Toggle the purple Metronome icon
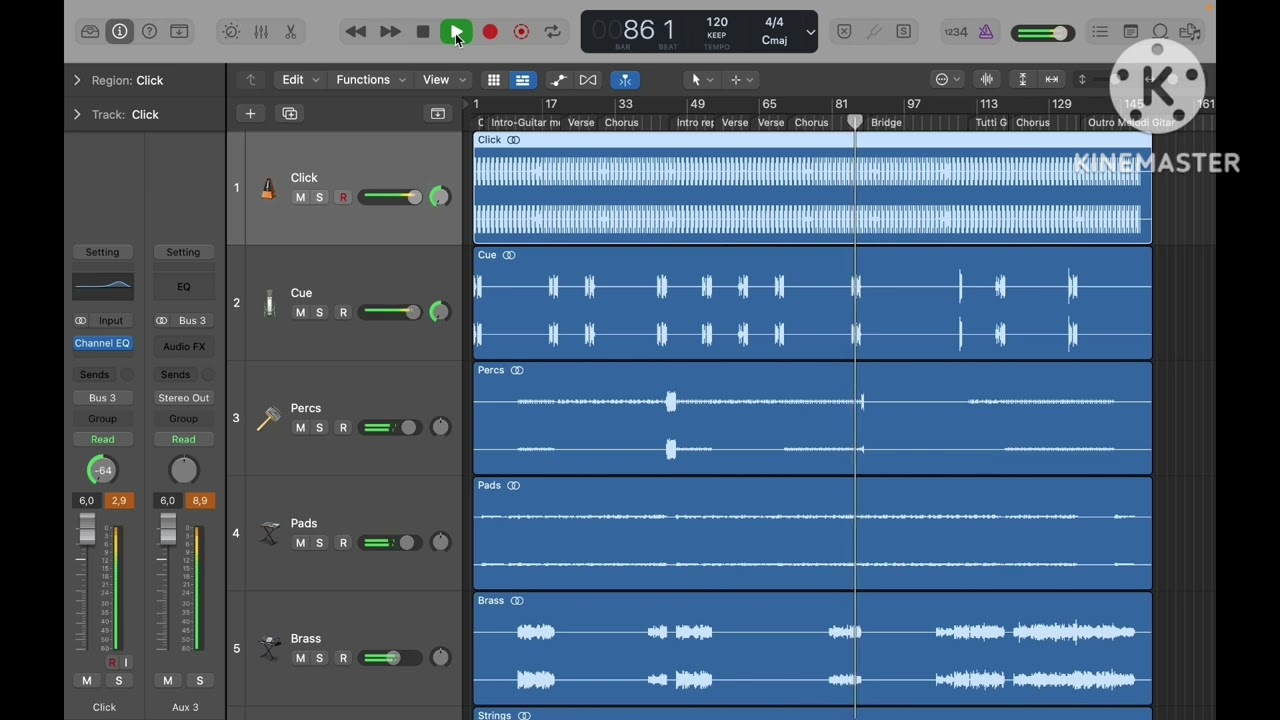Image resolution: width=1280 pixels, height=720 pixels. (x=986, y=32)
